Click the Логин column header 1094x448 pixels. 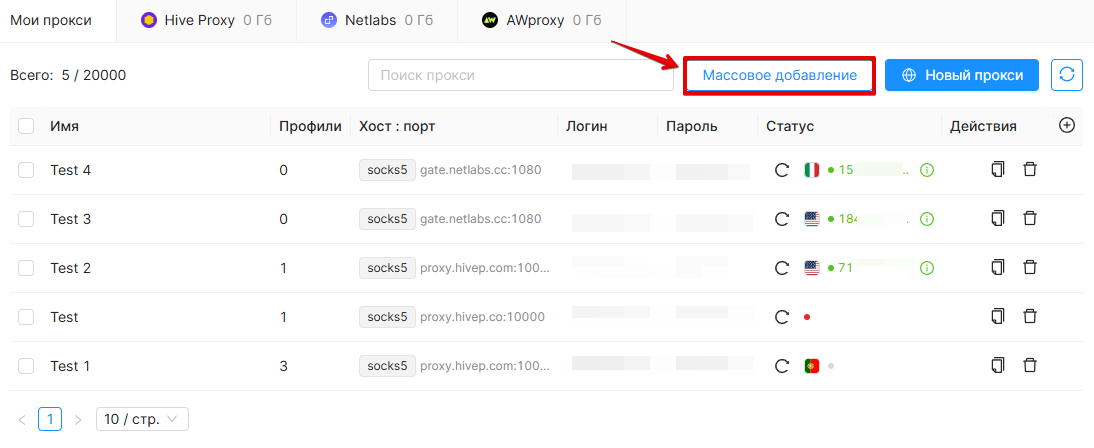pyautogui.click(x=587, y=126)
